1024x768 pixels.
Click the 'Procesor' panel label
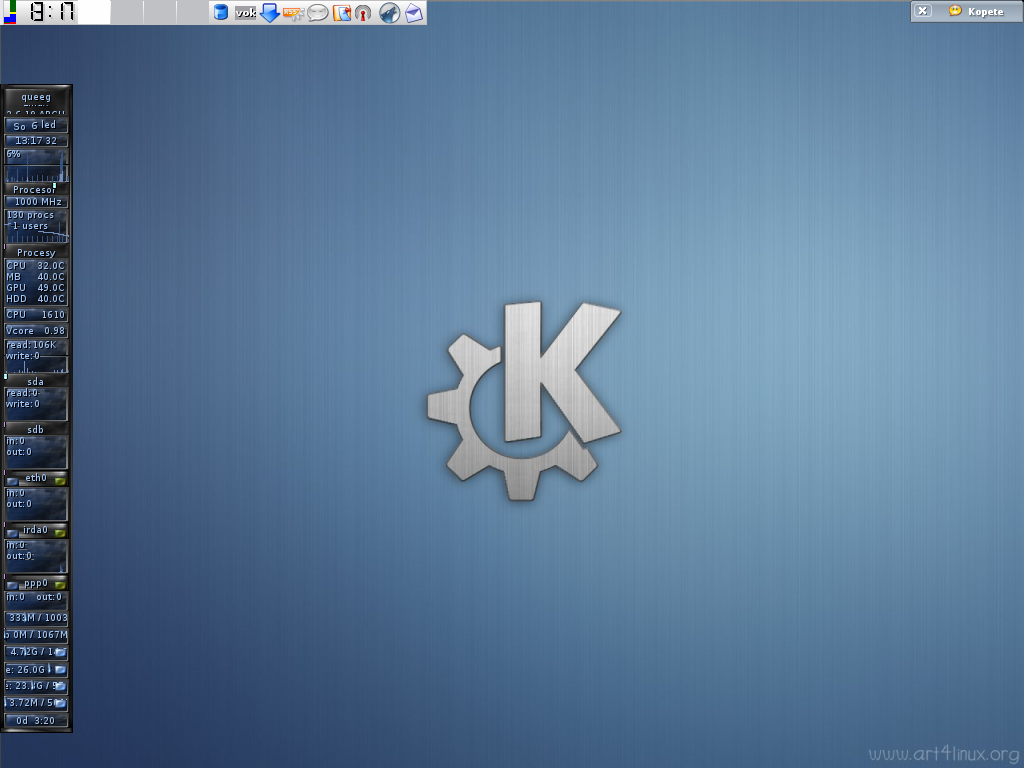coord(34,189)
